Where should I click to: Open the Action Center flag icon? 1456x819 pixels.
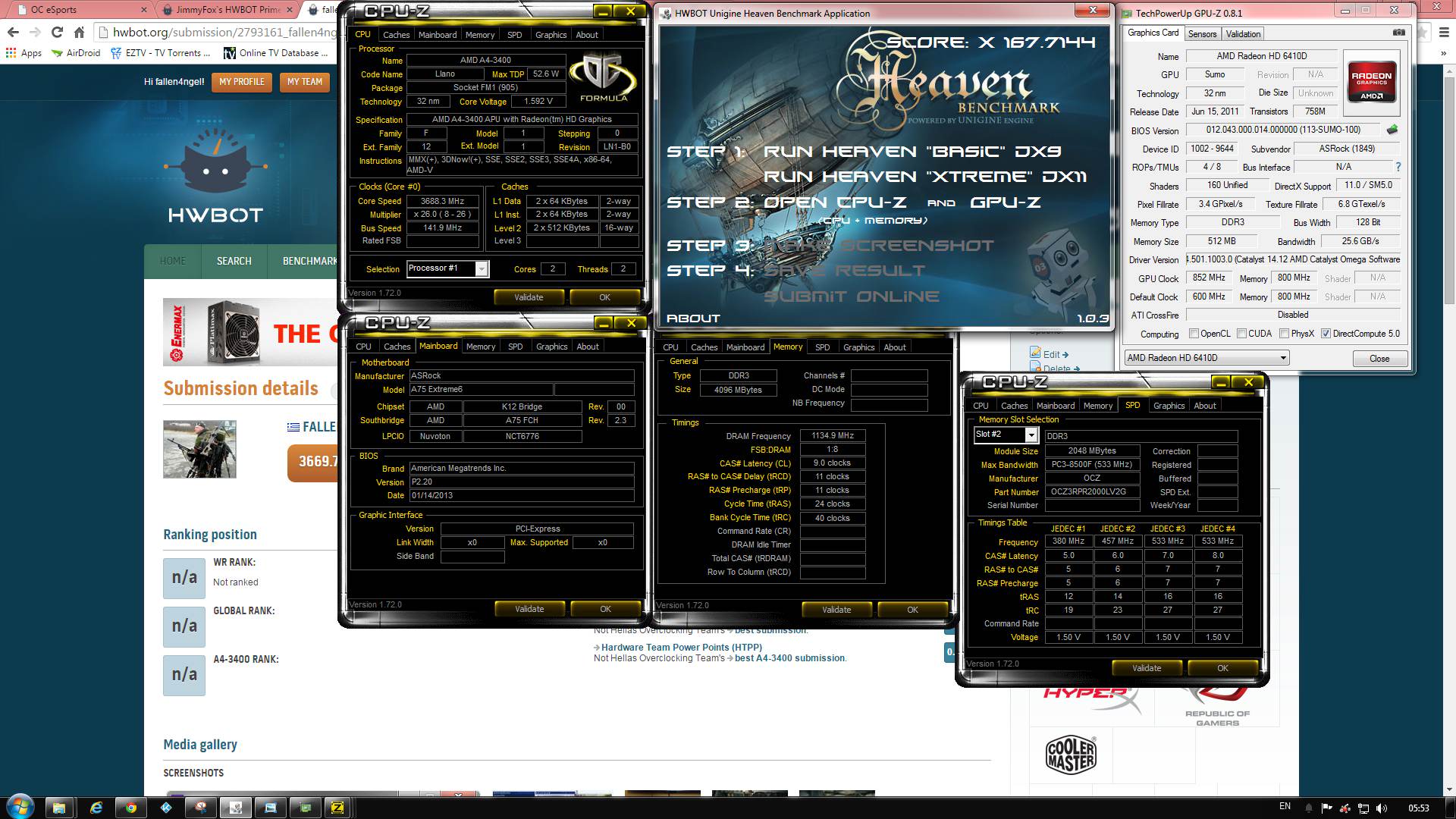coord(1326,808)
